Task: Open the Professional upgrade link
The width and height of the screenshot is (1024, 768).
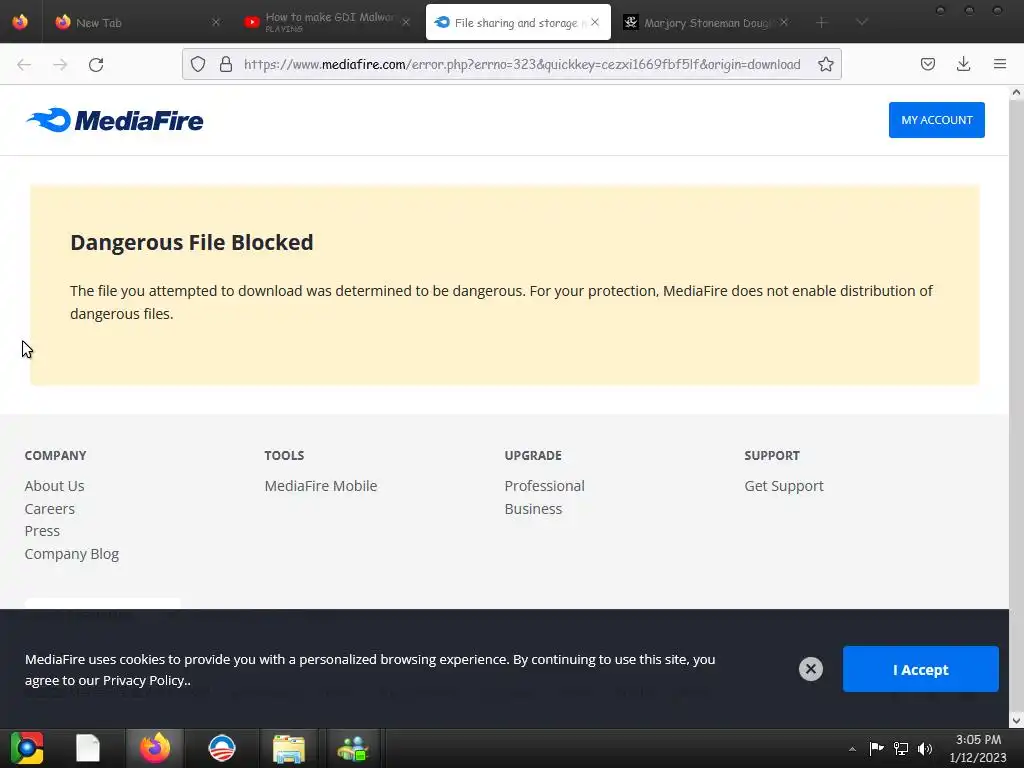Action: tap(545, 486)
